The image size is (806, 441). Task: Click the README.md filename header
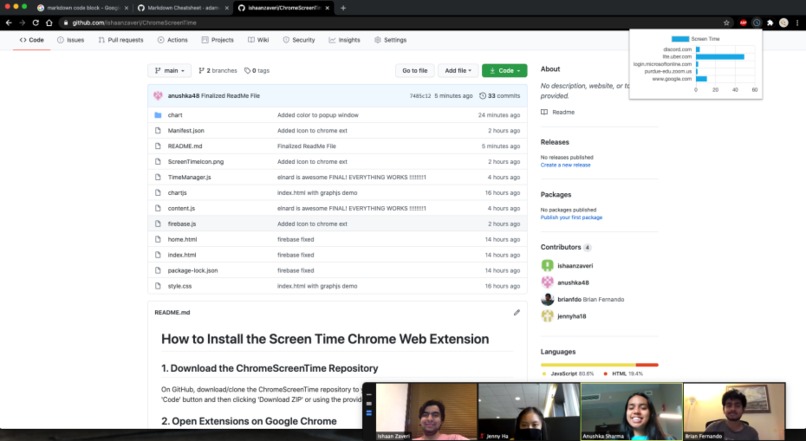pos(172,313)
